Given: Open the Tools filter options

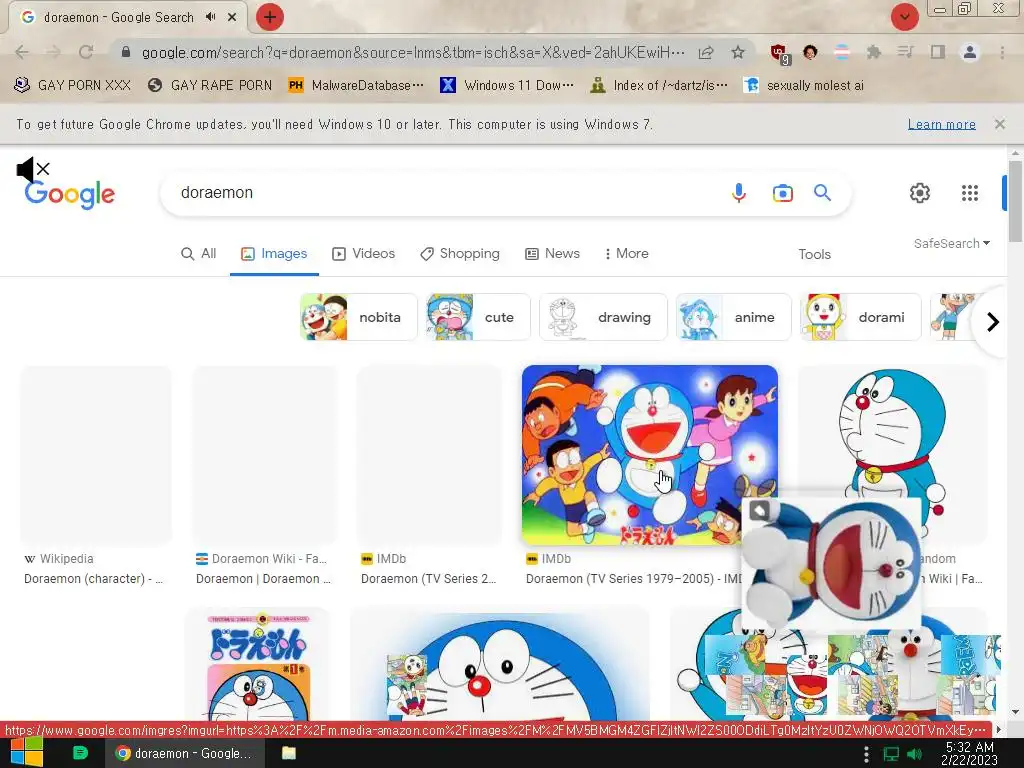Looking at the screenshot, I should pyautogui.click(x=814, y=254).
